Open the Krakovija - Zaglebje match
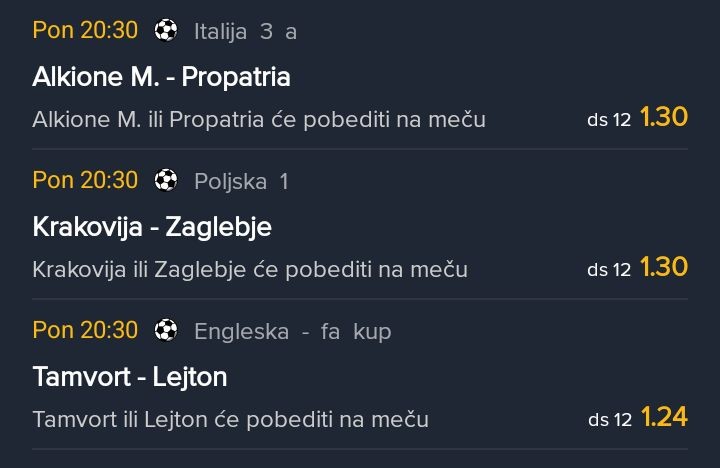This screenshot has width=720, height=468. 152,227
